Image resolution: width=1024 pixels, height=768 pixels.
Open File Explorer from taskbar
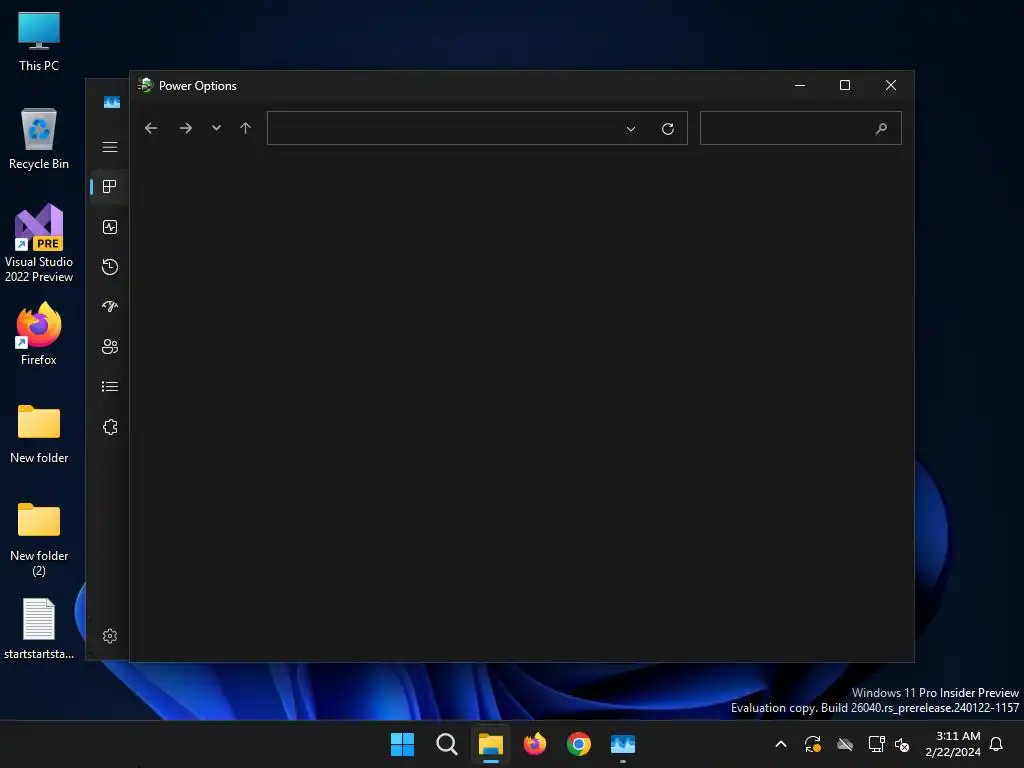pos(490,744)
